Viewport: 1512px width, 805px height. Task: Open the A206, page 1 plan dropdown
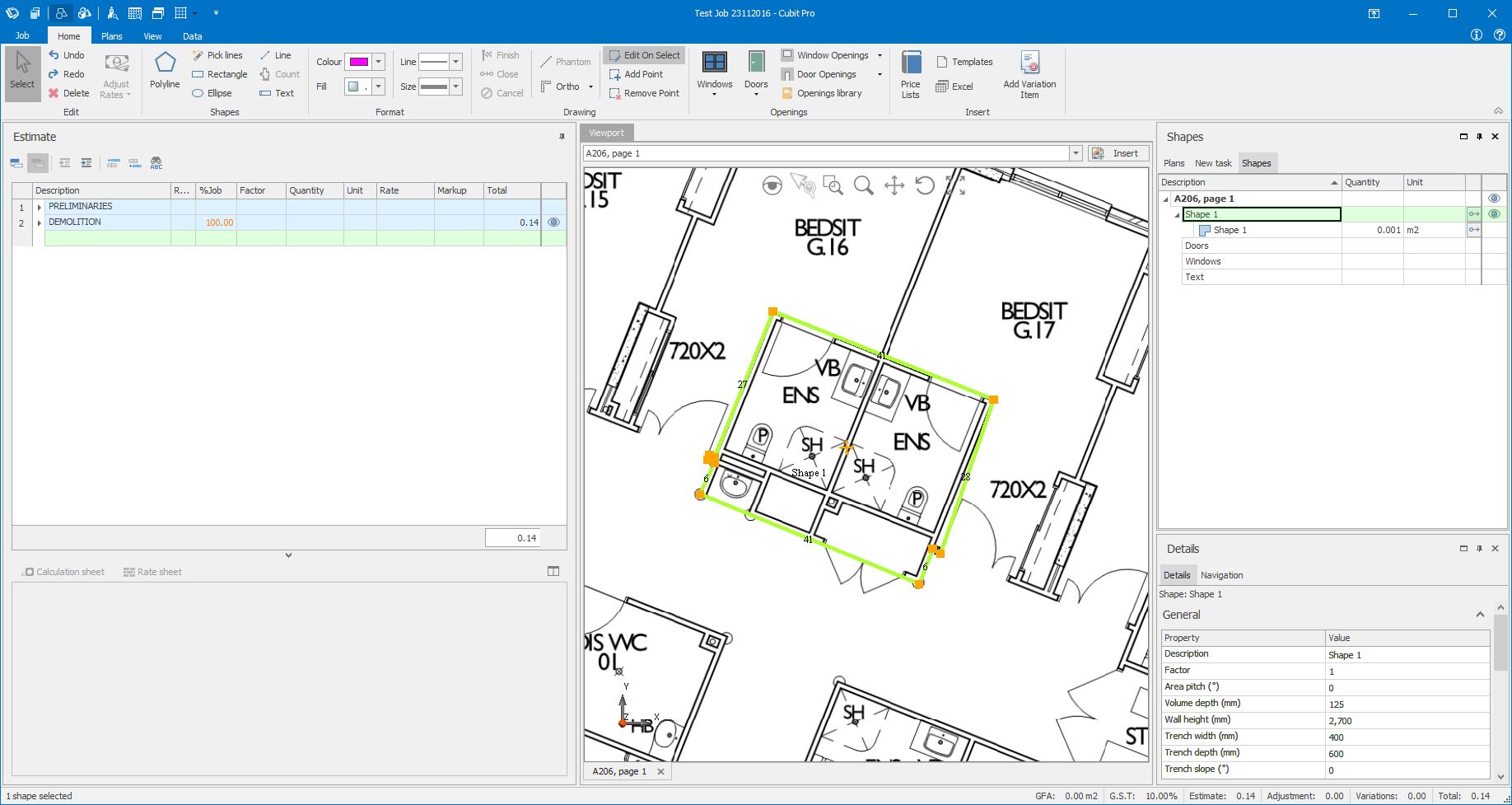click(x=1075, y=153)
